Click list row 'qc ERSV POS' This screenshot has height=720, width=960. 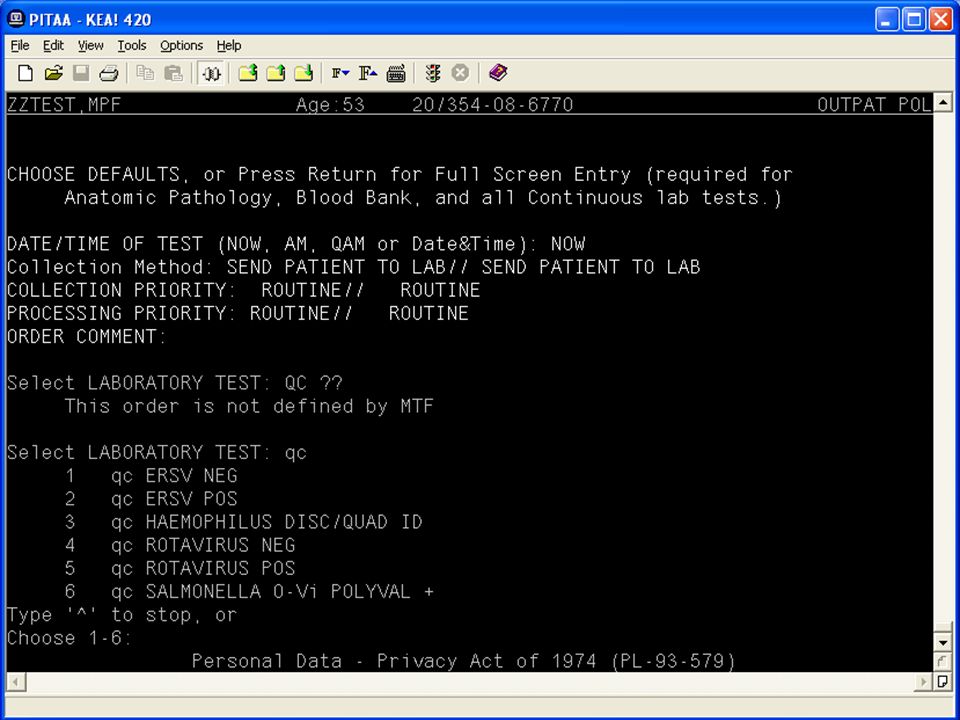[x=151, y=499]
